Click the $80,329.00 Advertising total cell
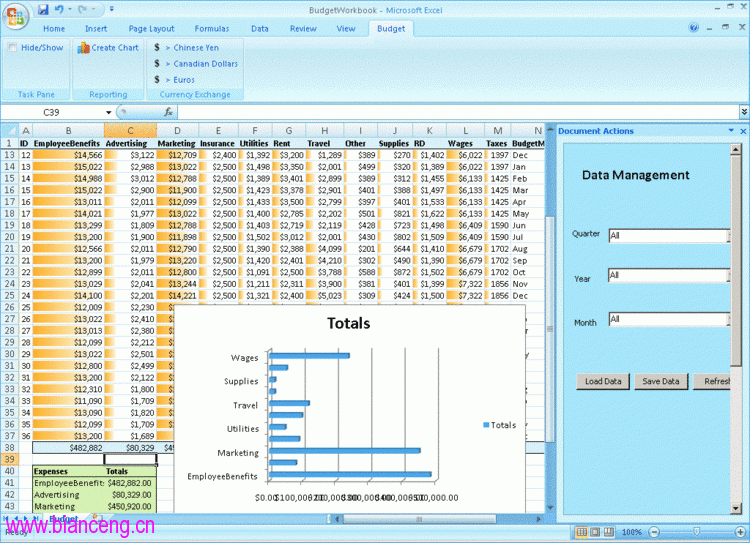Screen dimensions: 750x543 tap(130, 495)
